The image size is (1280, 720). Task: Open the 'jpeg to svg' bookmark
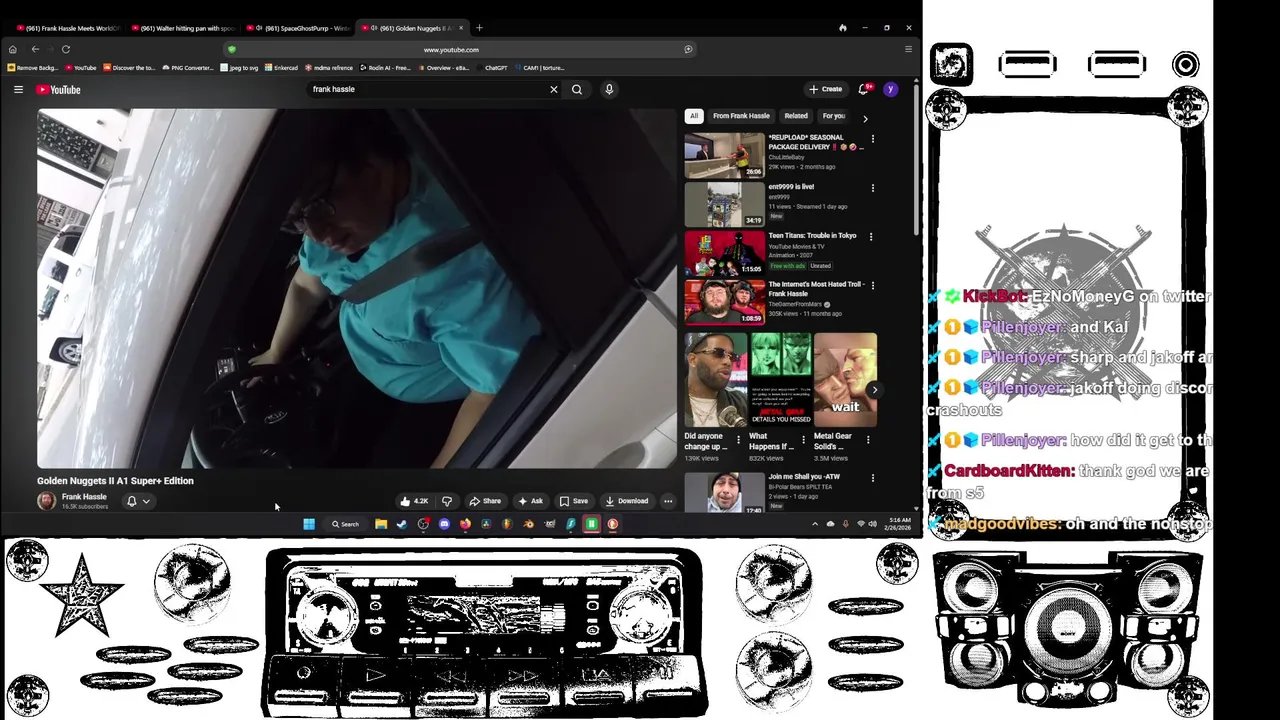pos(240,68)
